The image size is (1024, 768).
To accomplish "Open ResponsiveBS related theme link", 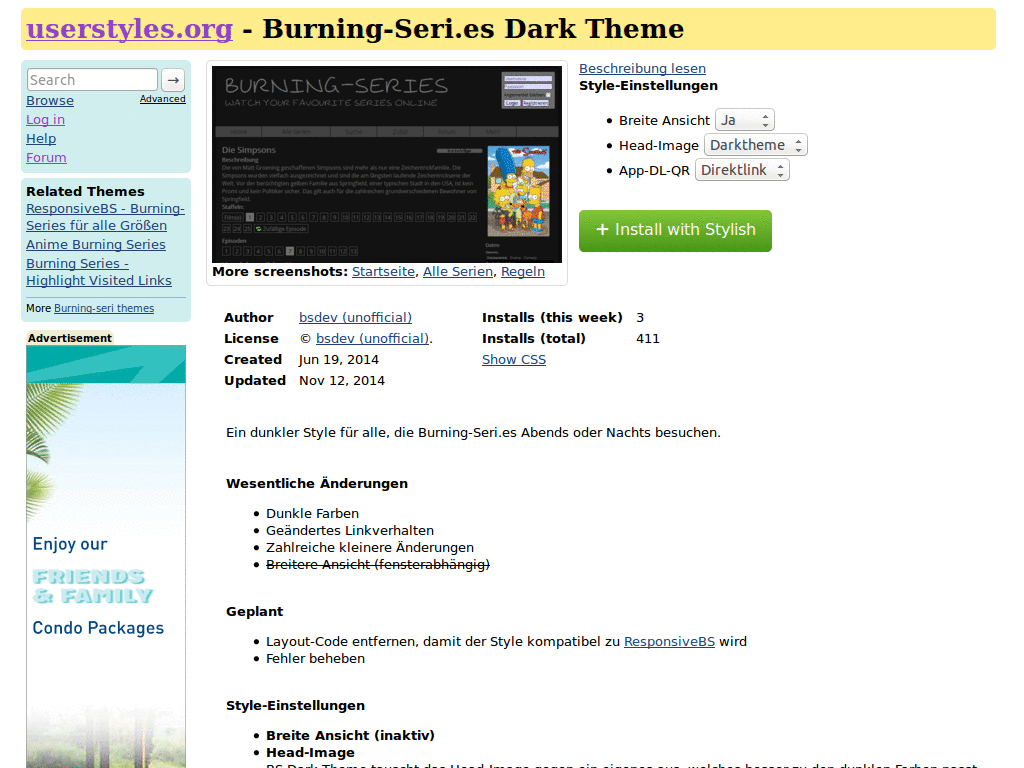I will (x=105, y=217).
